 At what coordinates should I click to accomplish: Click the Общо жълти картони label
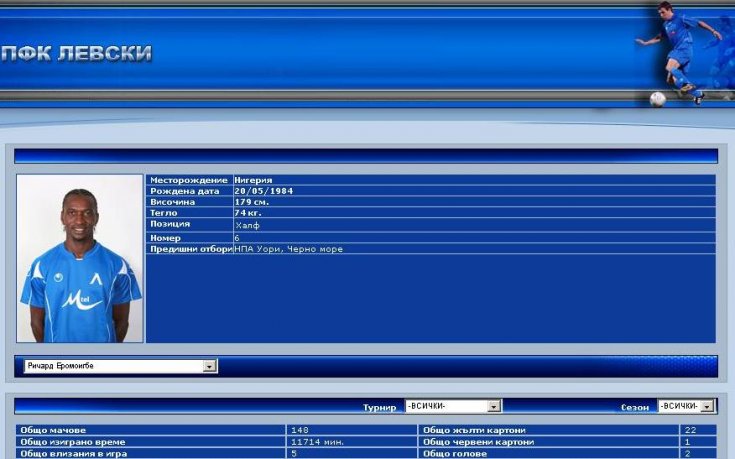click(x=474, y=430)
